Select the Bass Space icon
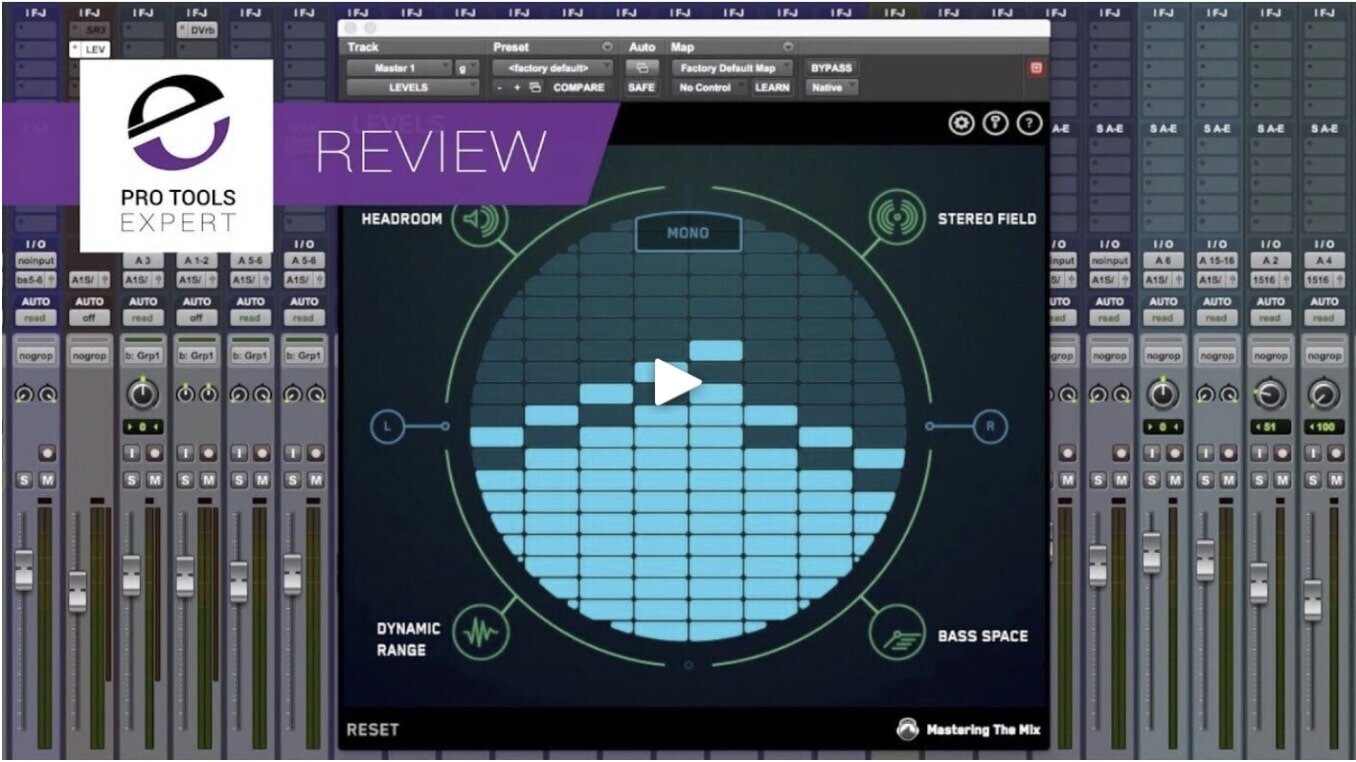Viewport: 1356px width, 762px height. (896, 634)
